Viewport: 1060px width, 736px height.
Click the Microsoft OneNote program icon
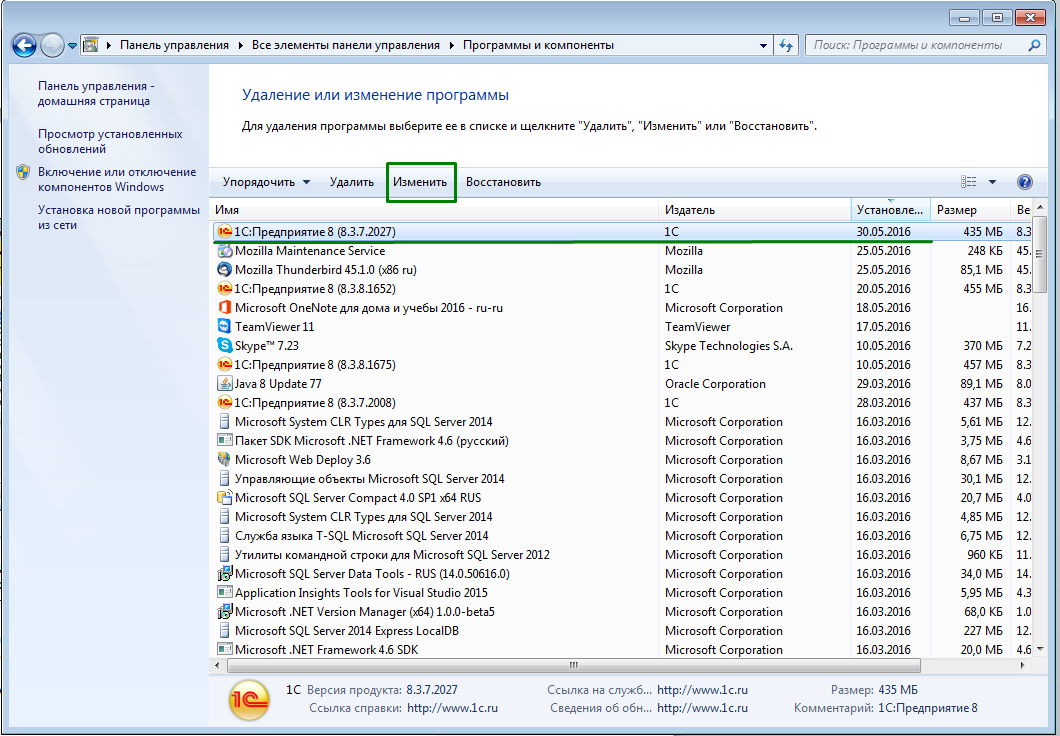pos(224,308)
